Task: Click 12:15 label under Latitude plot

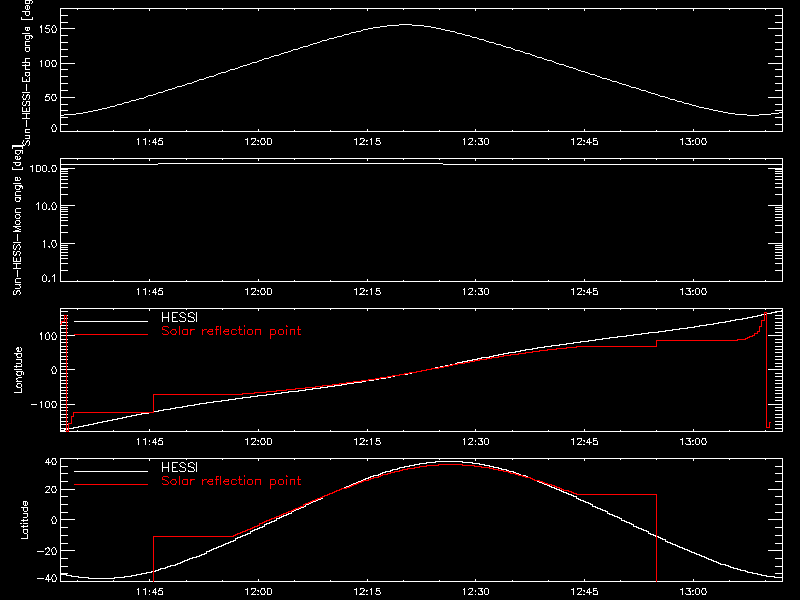Action: [367, 592]
